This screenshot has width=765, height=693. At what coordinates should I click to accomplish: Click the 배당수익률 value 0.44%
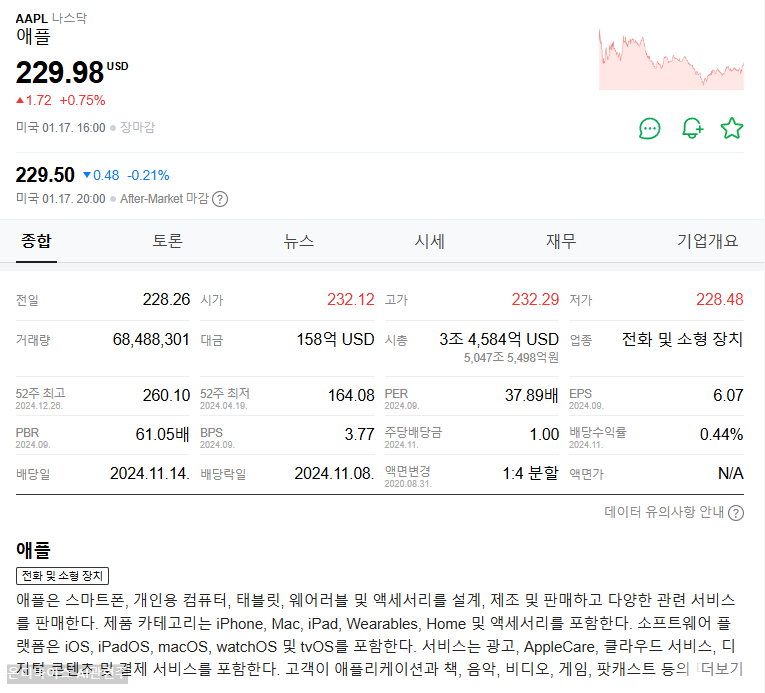click(x=722, y=434)
